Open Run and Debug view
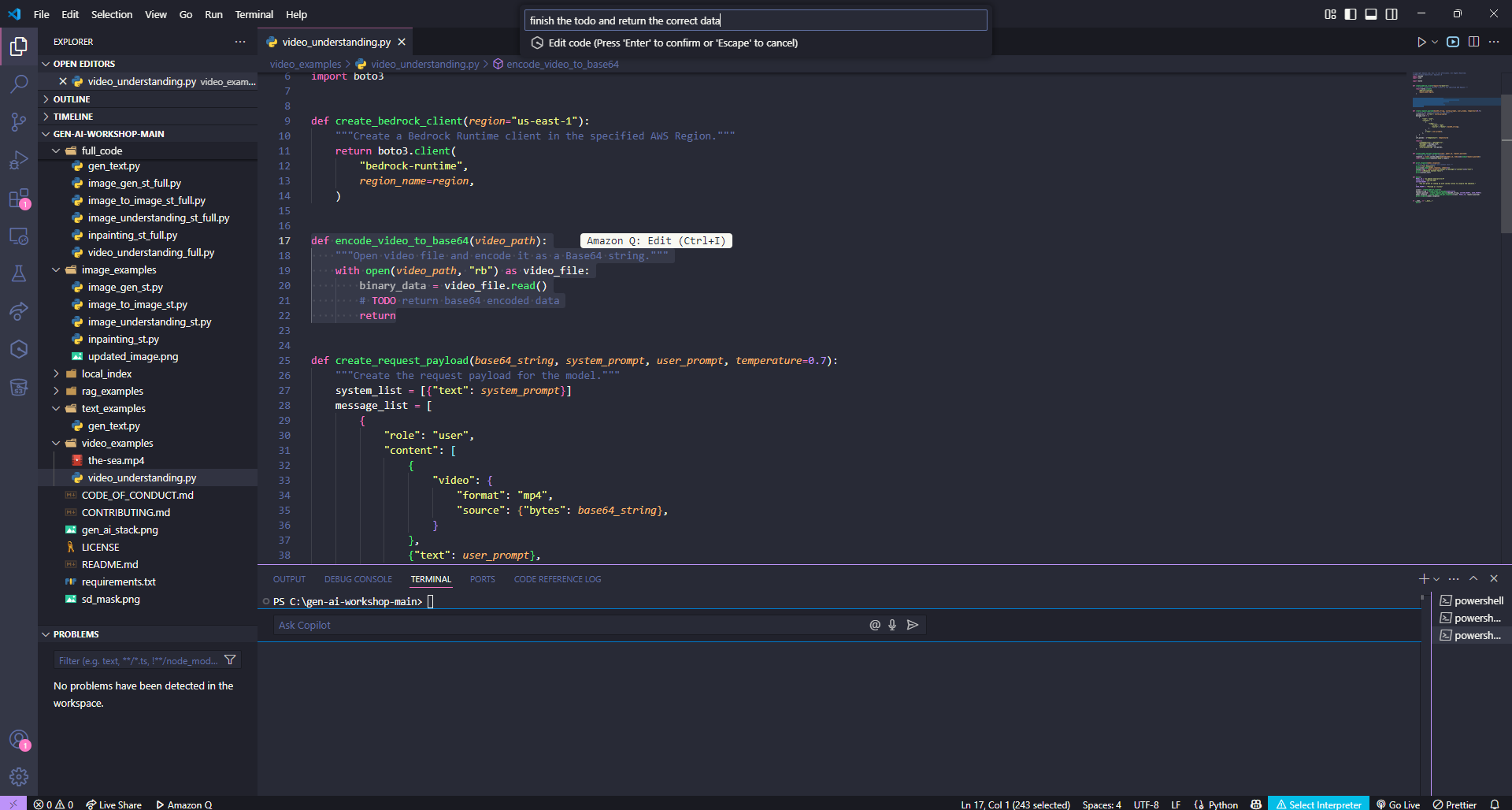Image resolution: width=1512 pixels, height=810 pixels. 19,160
